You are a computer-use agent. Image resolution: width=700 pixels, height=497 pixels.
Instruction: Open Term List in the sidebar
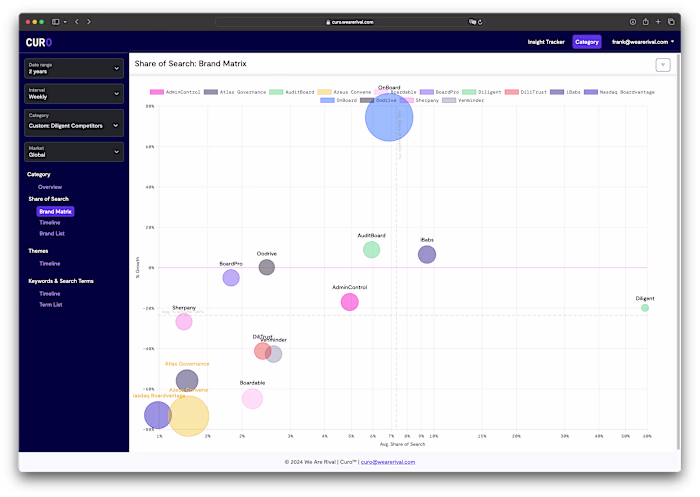coord(51,305)
